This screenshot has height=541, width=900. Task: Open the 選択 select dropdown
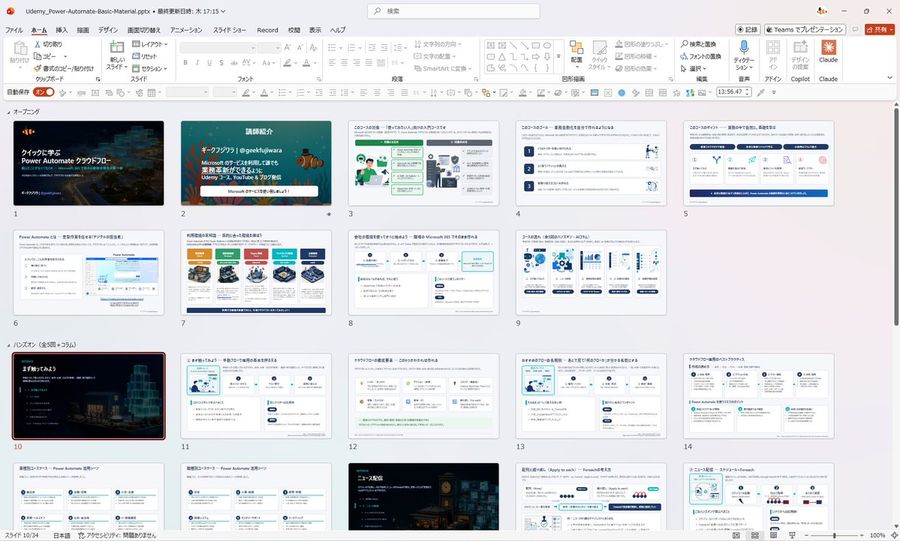click(693, 68)
